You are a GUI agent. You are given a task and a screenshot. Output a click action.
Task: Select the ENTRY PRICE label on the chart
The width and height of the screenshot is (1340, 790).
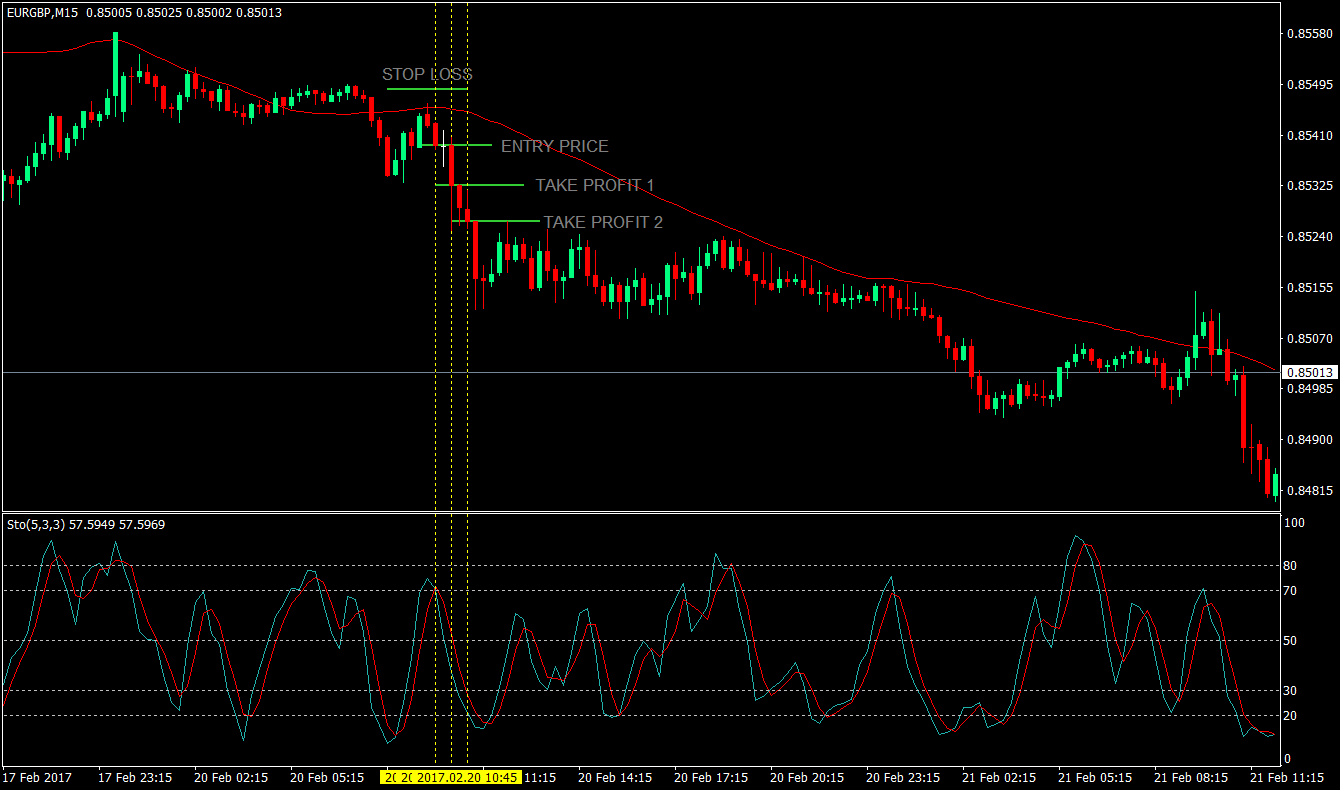554,146
